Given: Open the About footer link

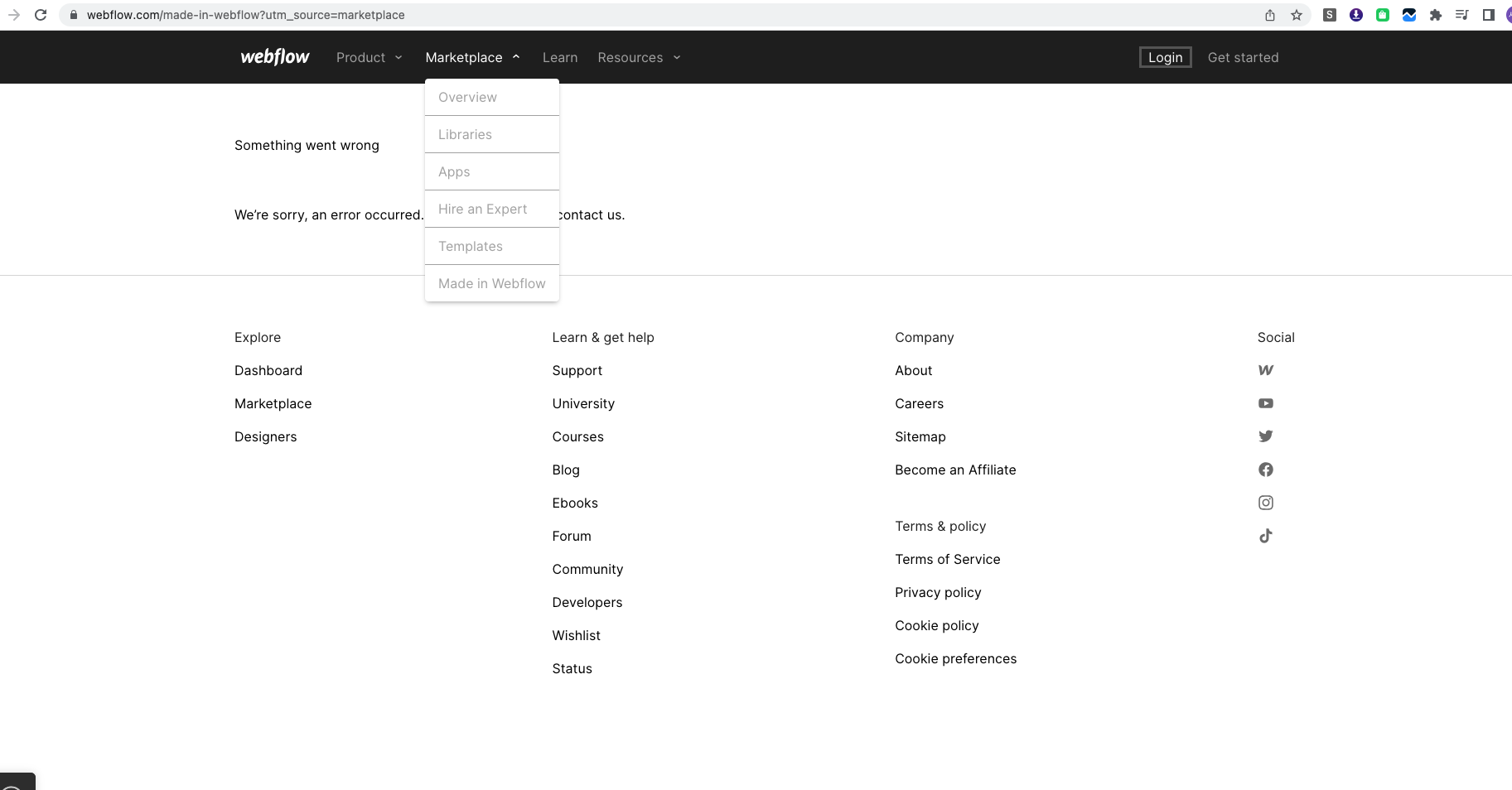Looking at the screenshot, I should click(914, 370).
